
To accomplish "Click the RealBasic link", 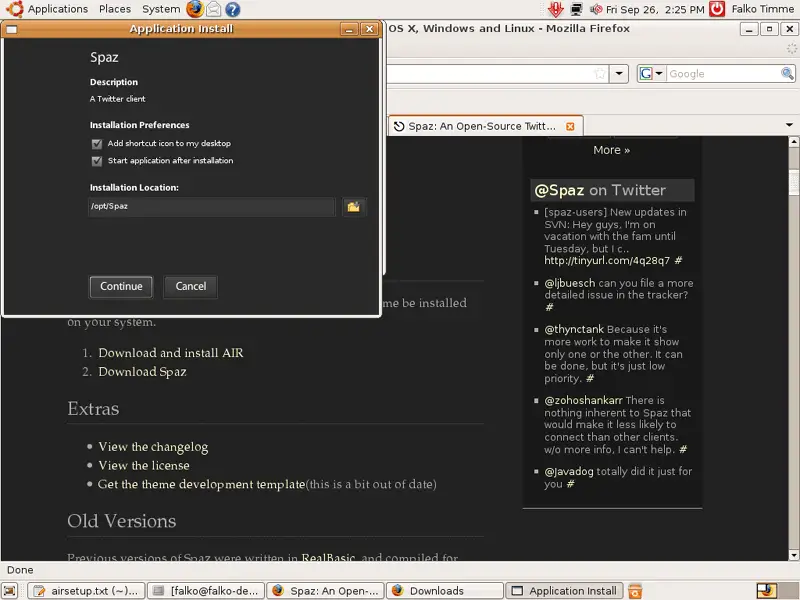I will coord(329,557).
